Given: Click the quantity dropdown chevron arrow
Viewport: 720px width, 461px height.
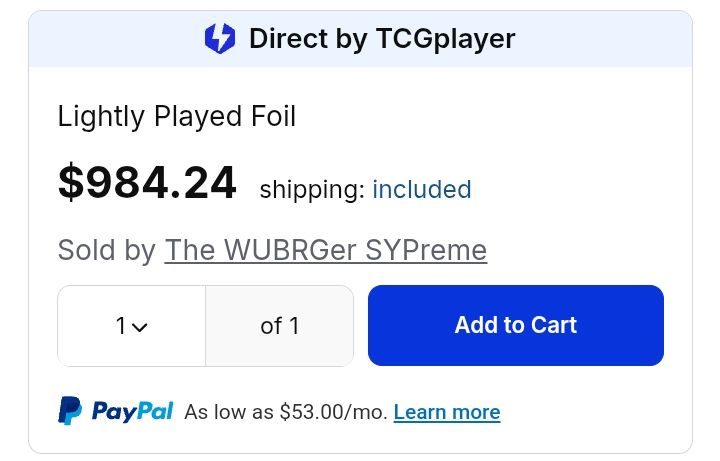Looking at the screenshot, I should (x=140, y=327).
